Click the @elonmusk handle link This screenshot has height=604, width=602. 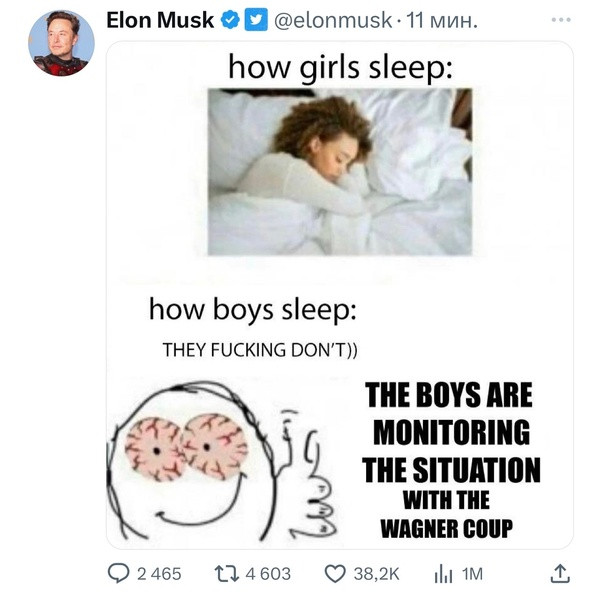333,20
